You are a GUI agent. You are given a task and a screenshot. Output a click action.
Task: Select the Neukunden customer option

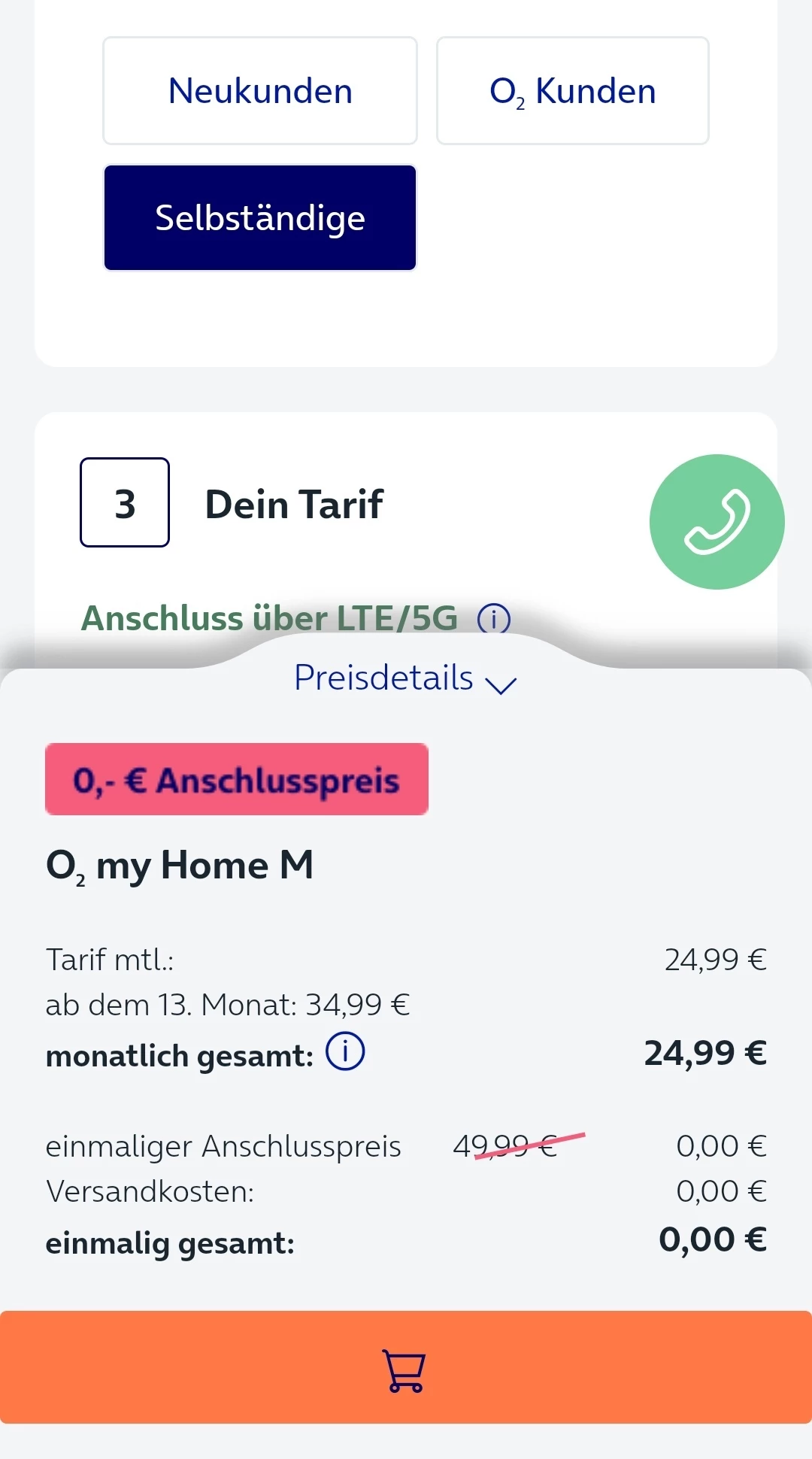pos(260,91)
